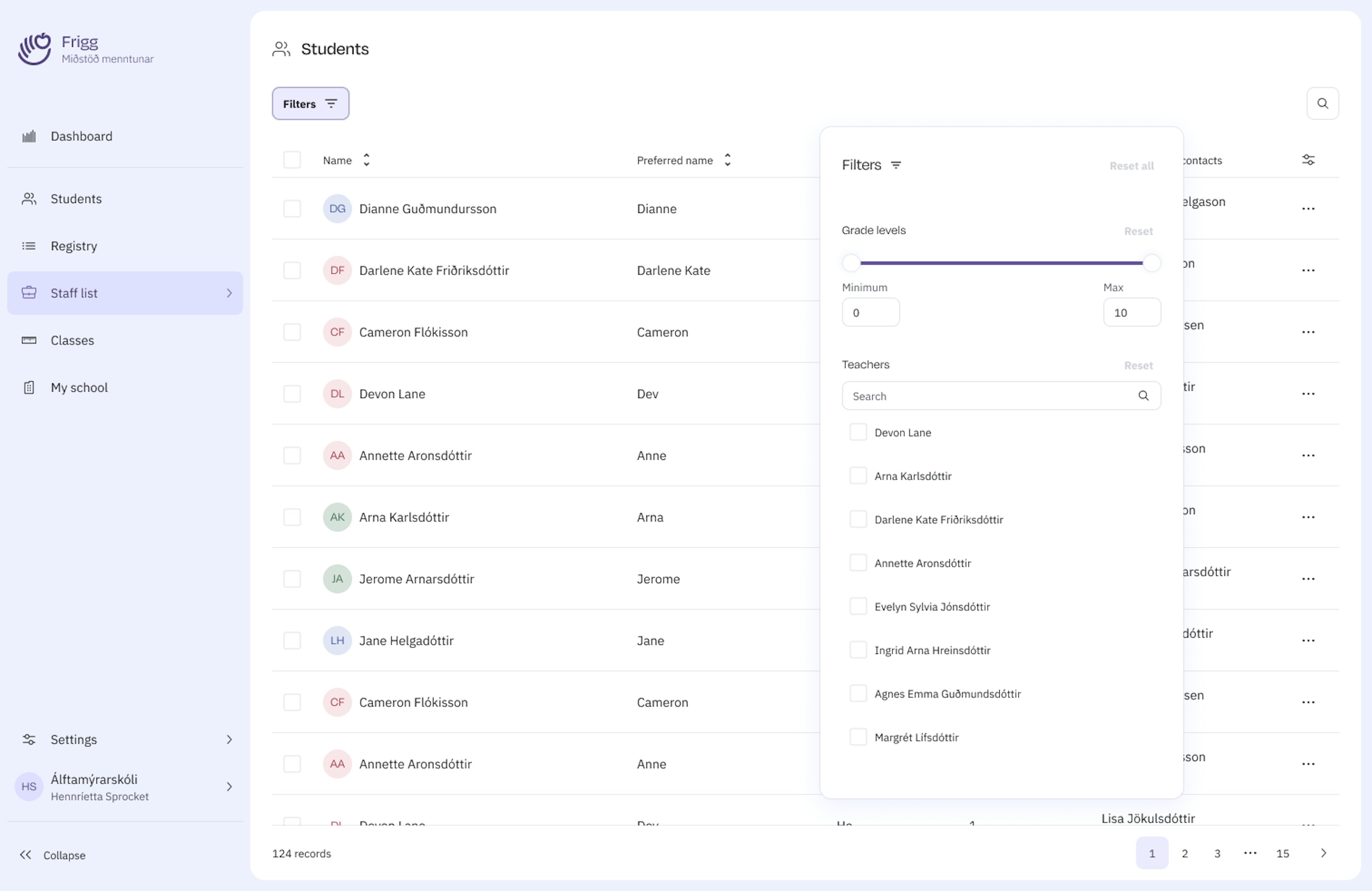
Task: Click the DF avatar for Darlene Kate
Action: [337, 270]
